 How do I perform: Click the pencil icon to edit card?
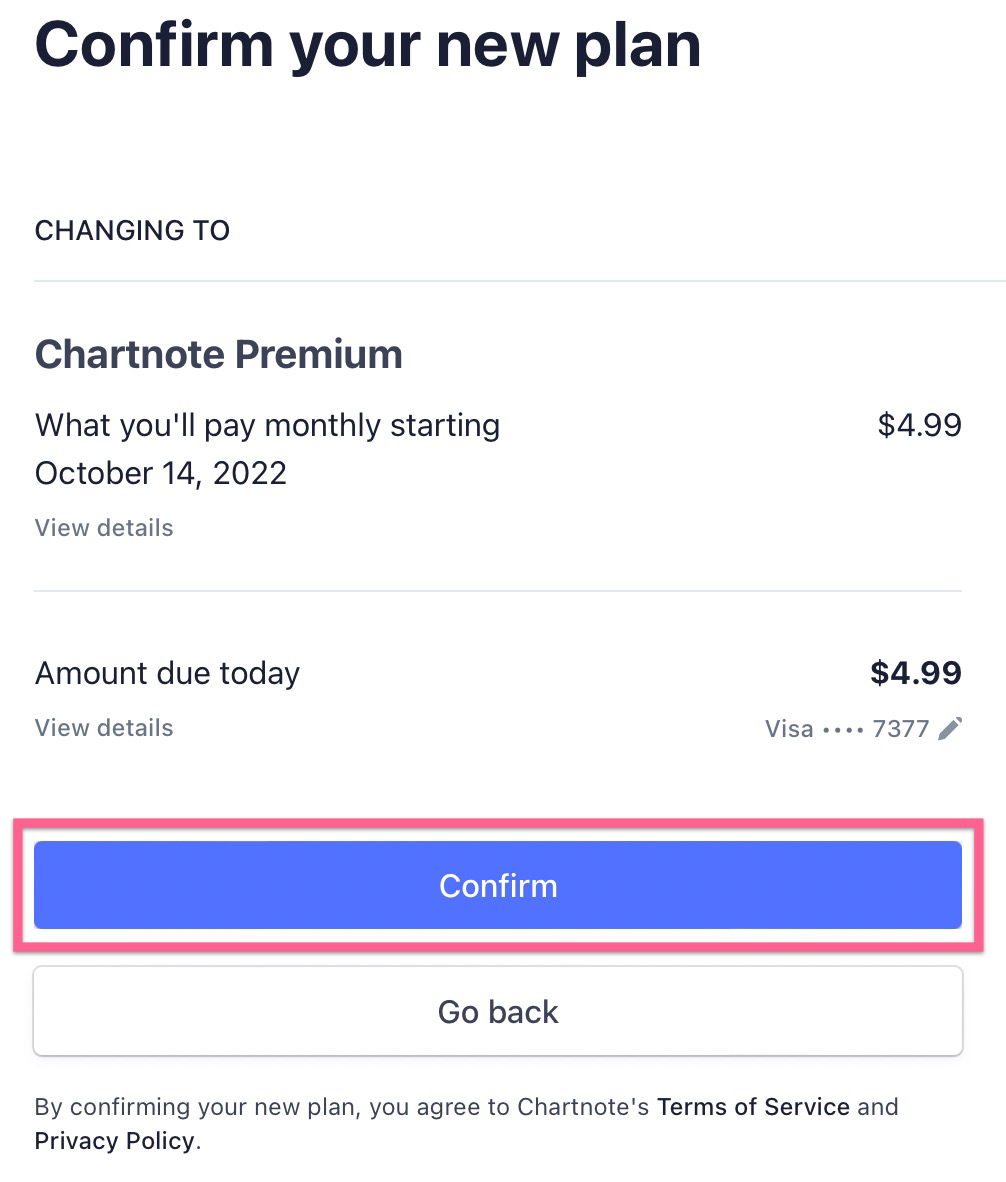point(949,728)
